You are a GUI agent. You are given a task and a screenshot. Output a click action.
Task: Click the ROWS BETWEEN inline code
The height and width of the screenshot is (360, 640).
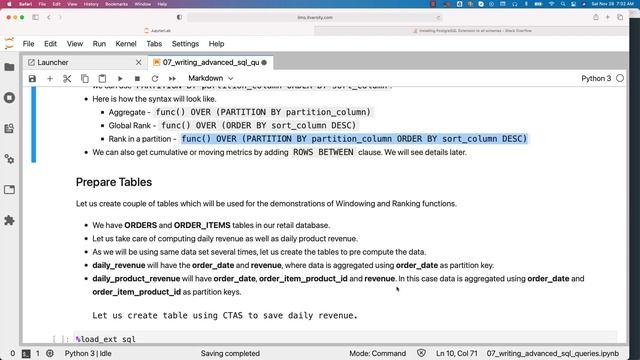(323, 152)
